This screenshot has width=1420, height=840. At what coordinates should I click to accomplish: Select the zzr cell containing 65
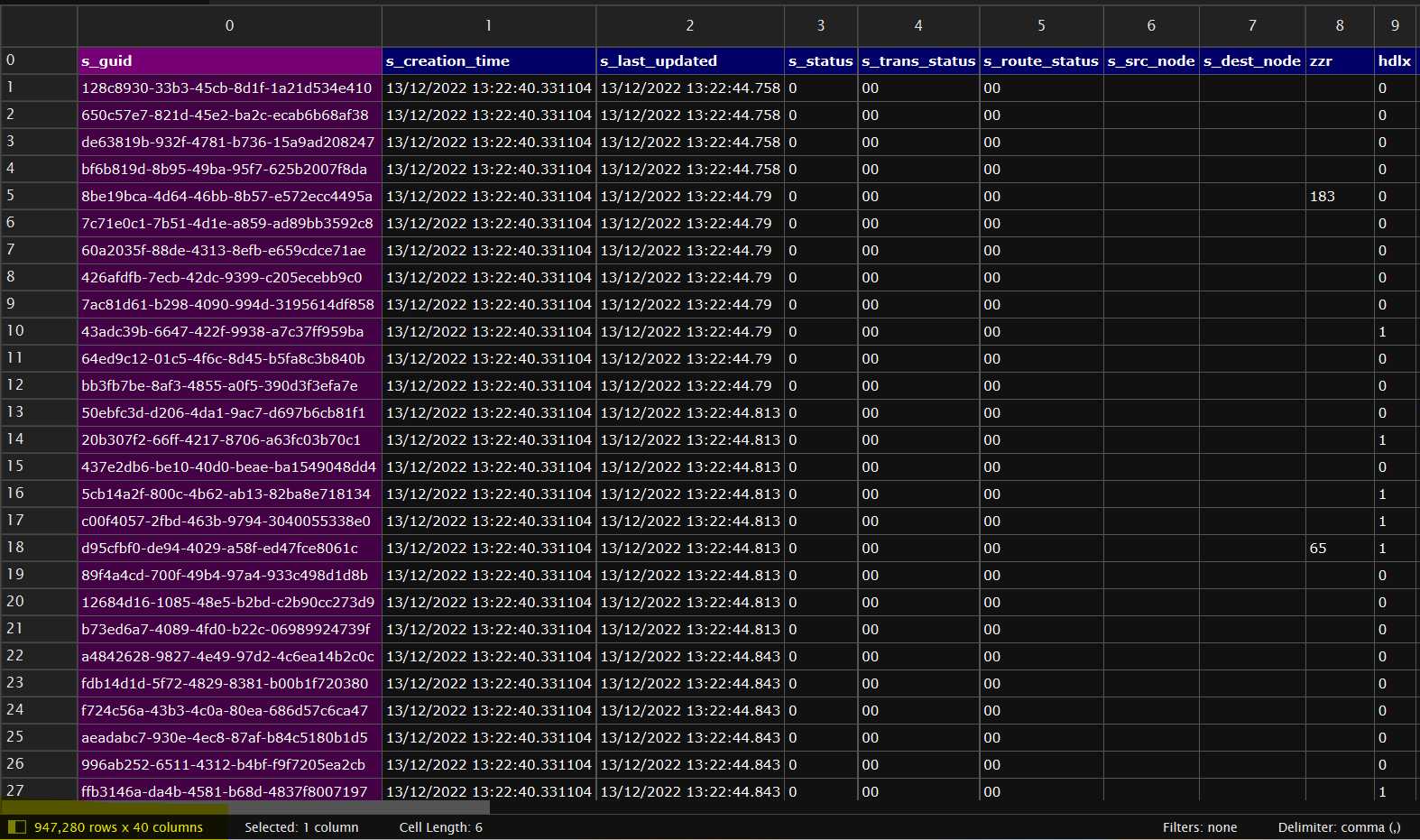pos(1340,548)
